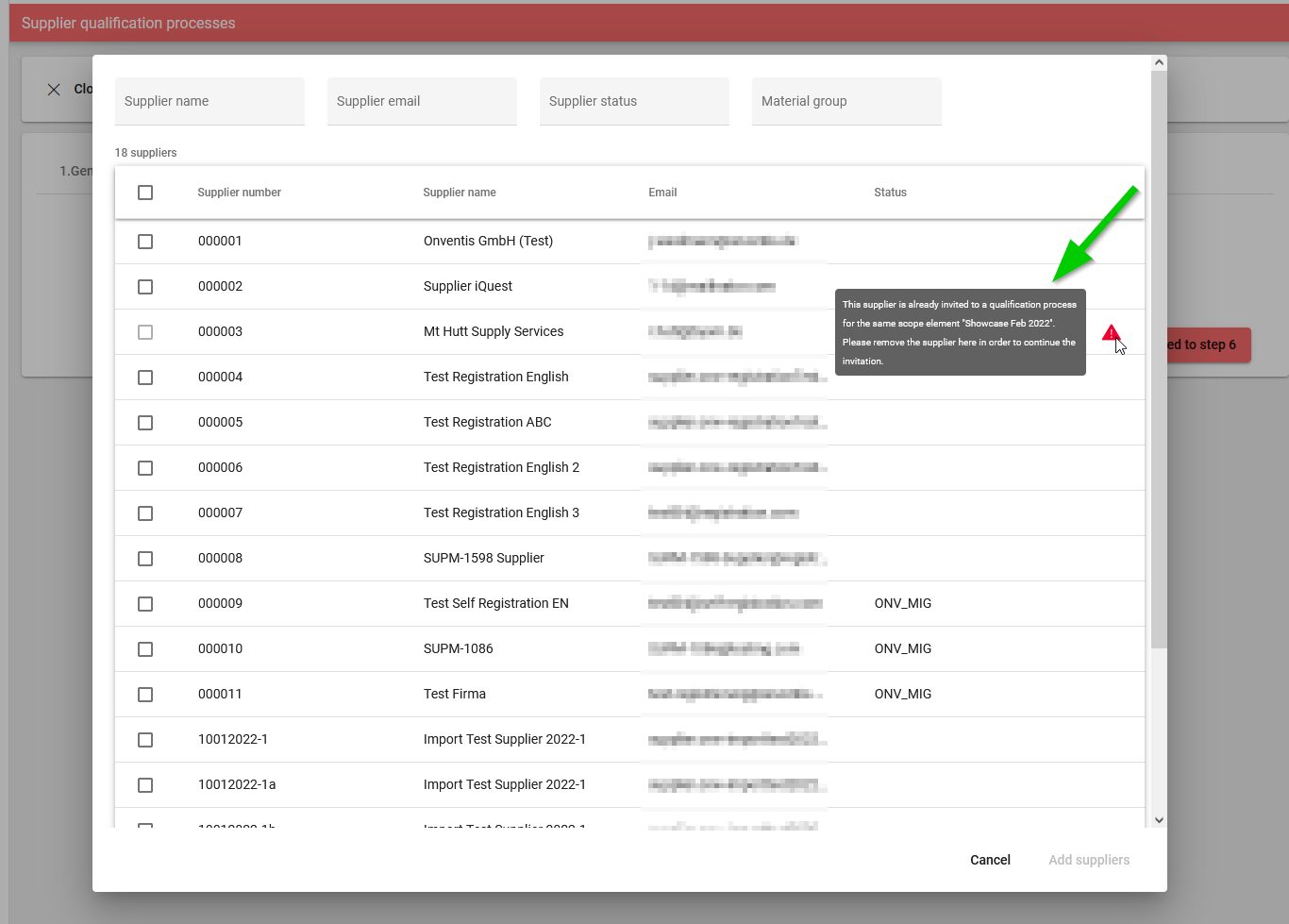Tick checkbox for Test Registration ABC
The image size is (1289, 924).
(145, 423)
